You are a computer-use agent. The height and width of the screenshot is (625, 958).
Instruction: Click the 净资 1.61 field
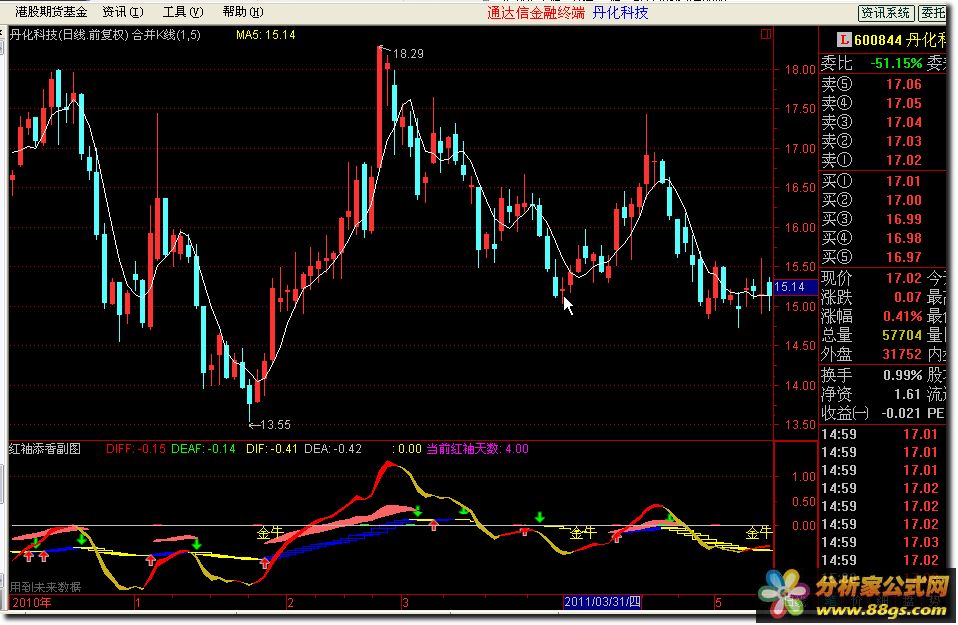871,394
